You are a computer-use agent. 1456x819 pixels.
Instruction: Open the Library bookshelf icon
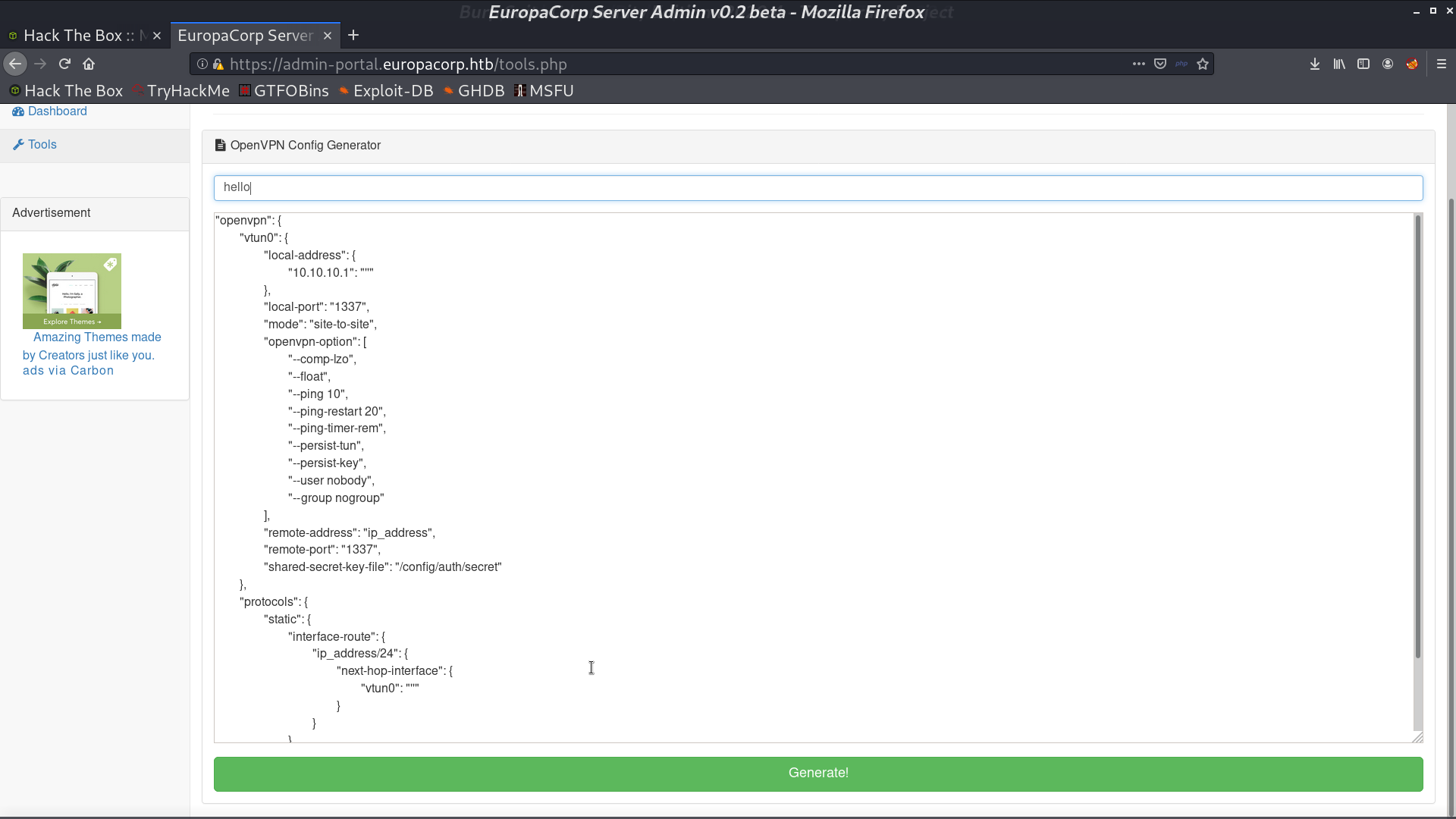tap(1339, 64)
